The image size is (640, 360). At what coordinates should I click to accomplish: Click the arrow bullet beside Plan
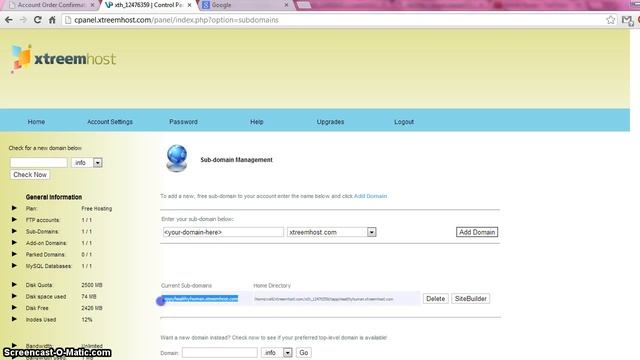[x=14, y=208]
